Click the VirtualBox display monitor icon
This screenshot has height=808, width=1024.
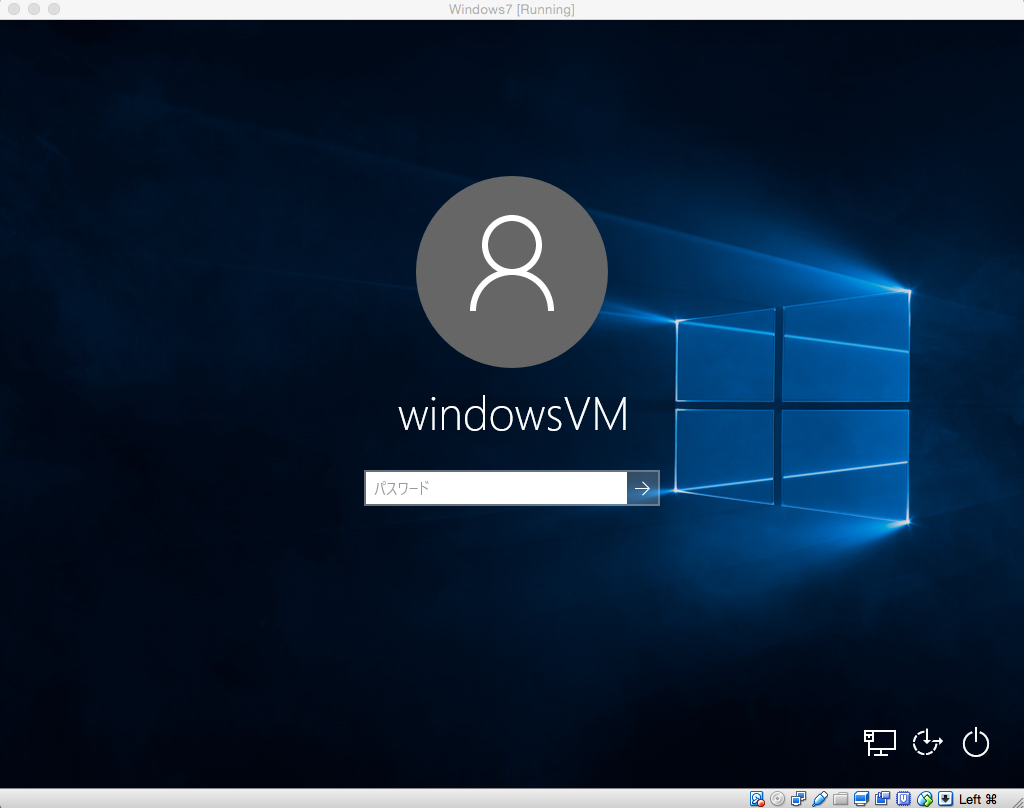coord(861,799)
